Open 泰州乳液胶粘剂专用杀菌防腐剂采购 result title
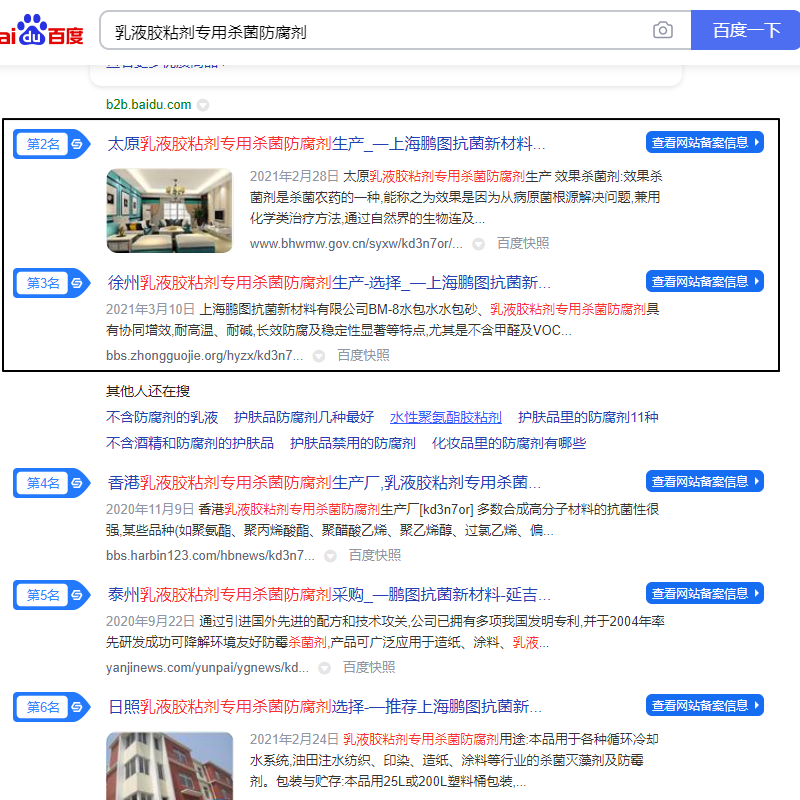Screen dimensions: 800x800 pos(329,595)
